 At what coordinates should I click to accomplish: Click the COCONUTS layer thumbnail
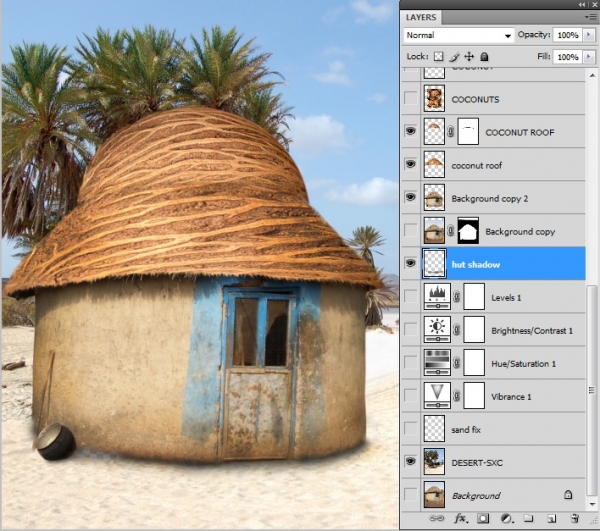click(x=434, y=98)
